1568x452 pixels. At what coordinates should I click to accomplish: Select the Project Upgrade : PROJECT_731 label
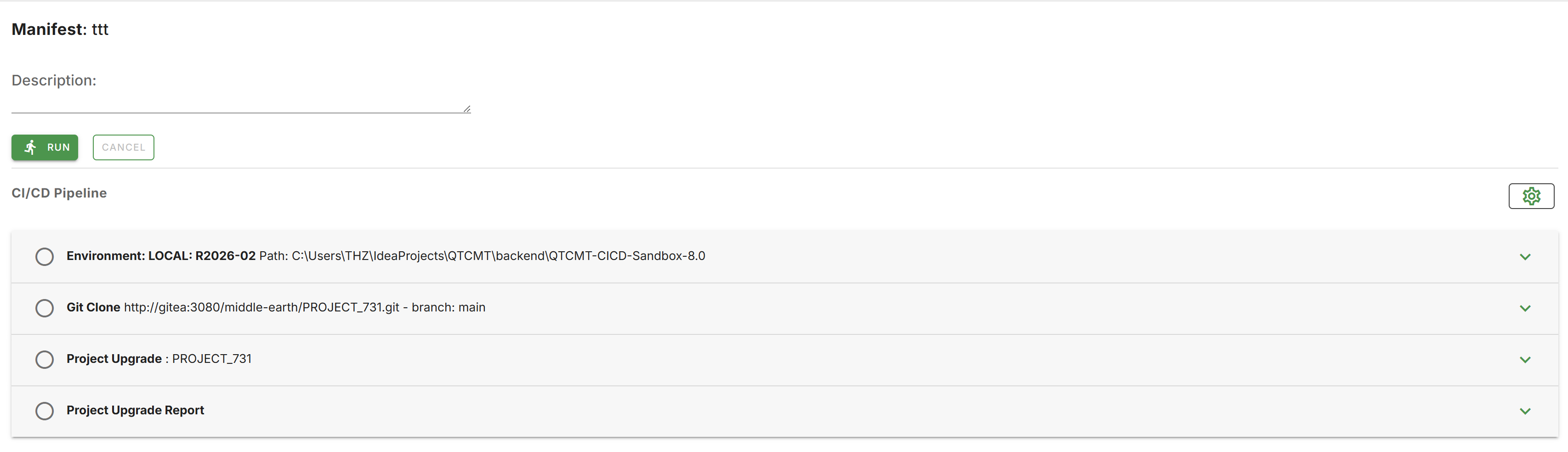(x=159, y=359)
